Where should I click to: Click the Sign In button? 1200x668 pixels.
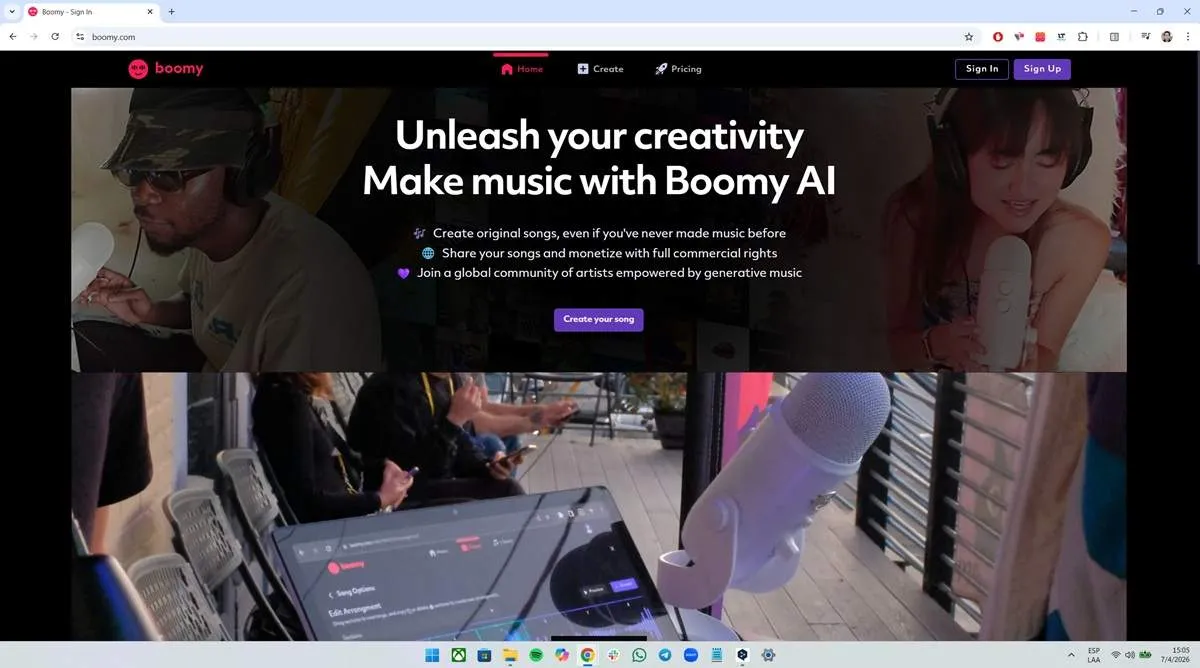pos(982,69)
